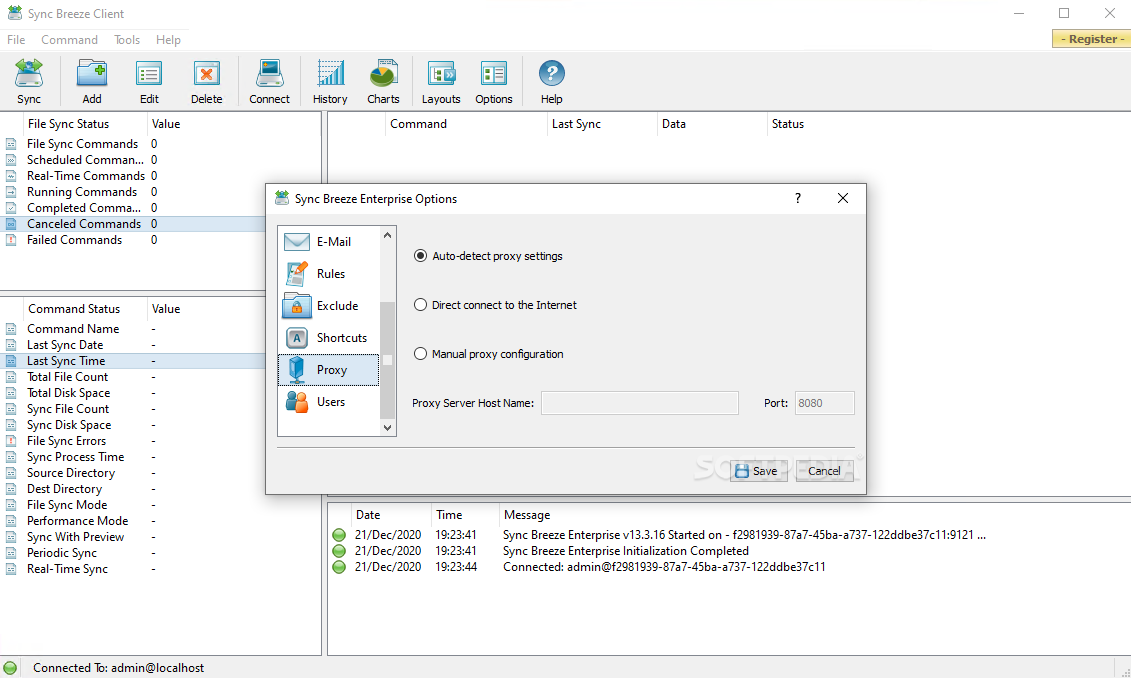Open the Tools menu
1131x678 pixels.
click(x=127, y=40)
